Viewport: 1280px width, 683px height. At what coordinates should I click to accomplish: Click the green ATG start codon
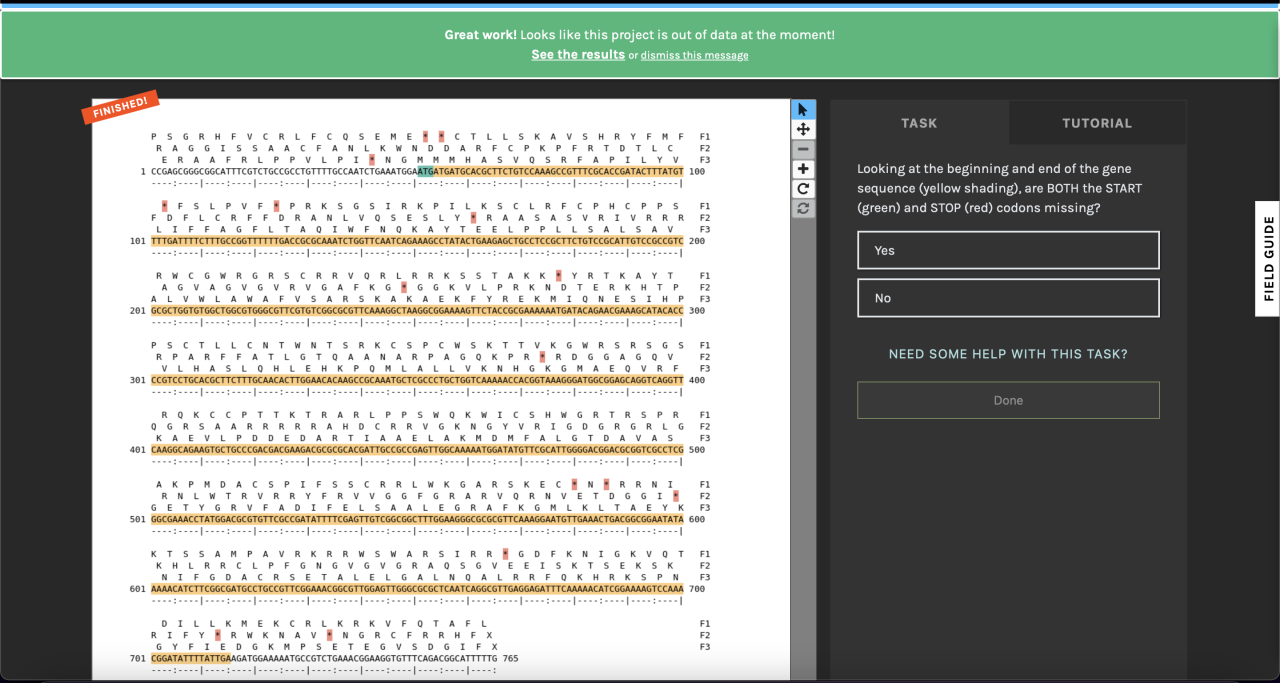(x=426, y=171)
